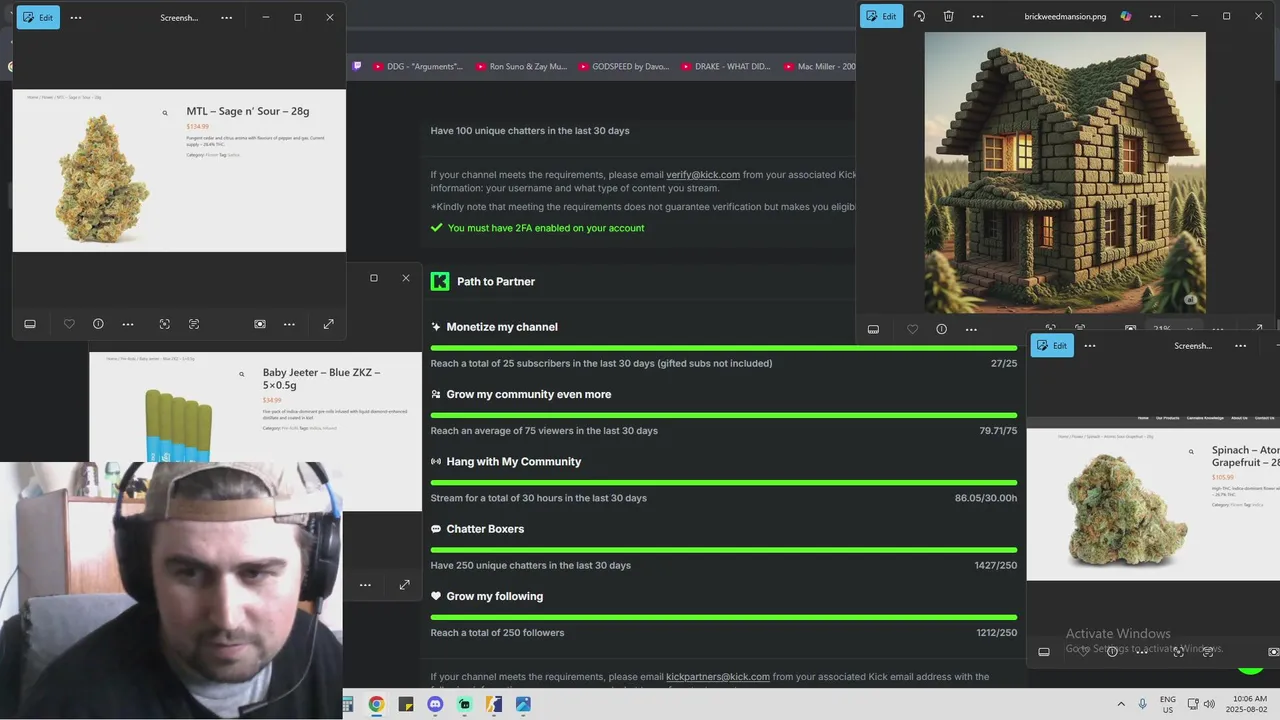Click the Chatter Boxers heading
1280x720 pixels.
click(x=485, y=529)
